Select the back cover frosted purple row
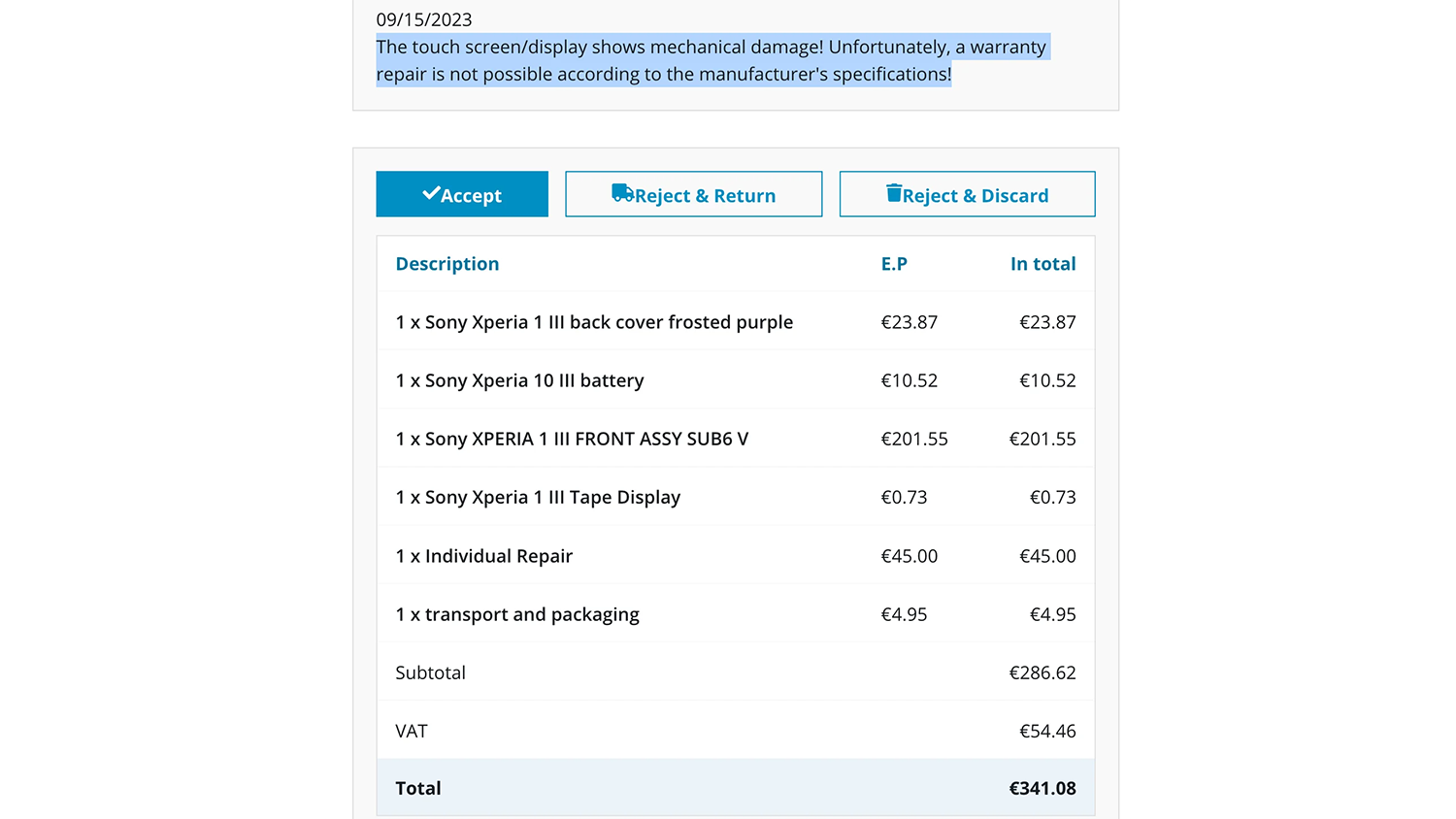 [x=594, y=322]
